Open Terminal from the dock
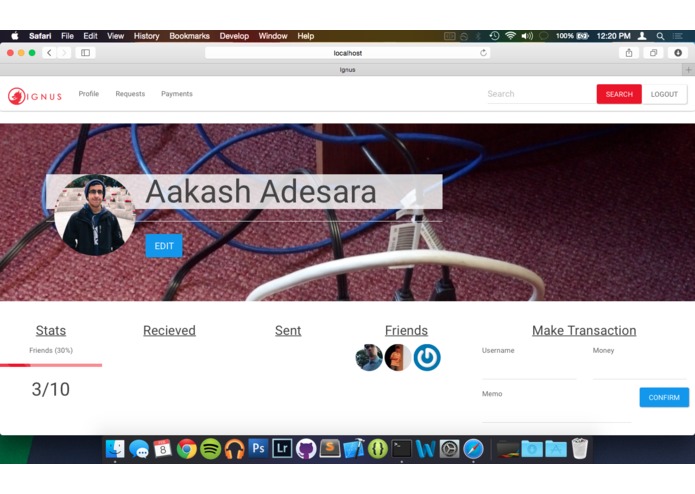The width and height of the screenshot is (695, 494). 402,449
